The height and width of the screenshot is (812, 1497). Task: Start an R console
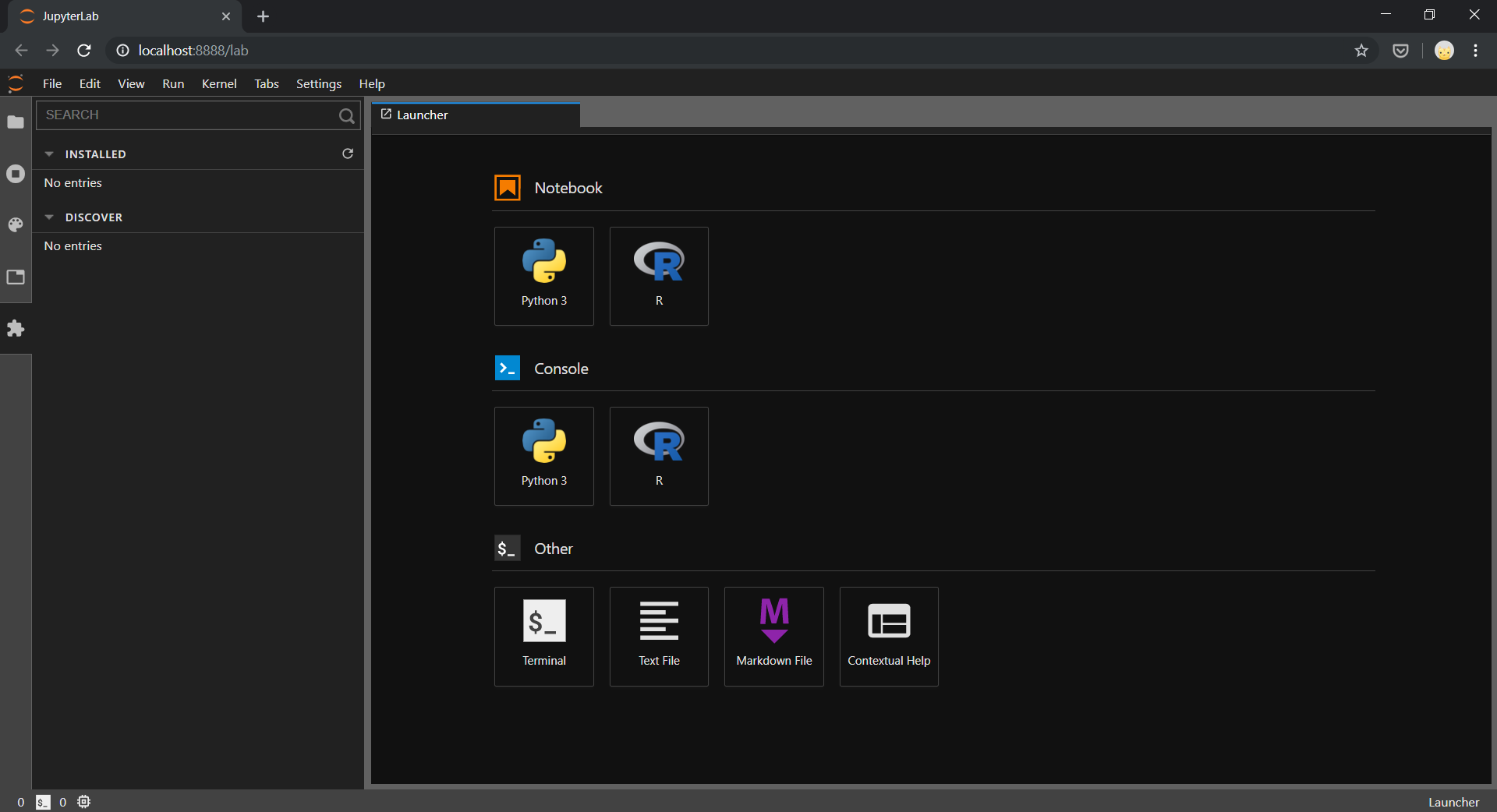tap(659, 456)
